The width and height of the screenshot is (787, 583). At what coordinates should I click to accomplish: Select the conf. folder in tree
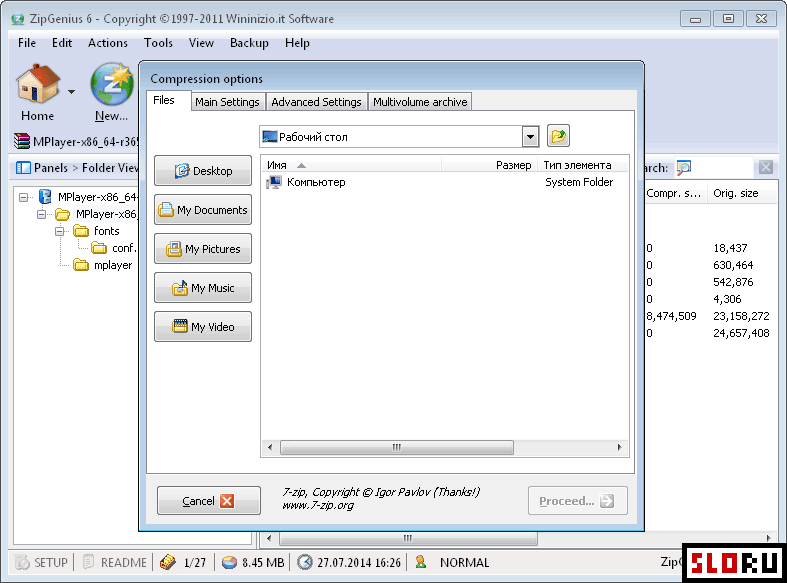[124, 248]
